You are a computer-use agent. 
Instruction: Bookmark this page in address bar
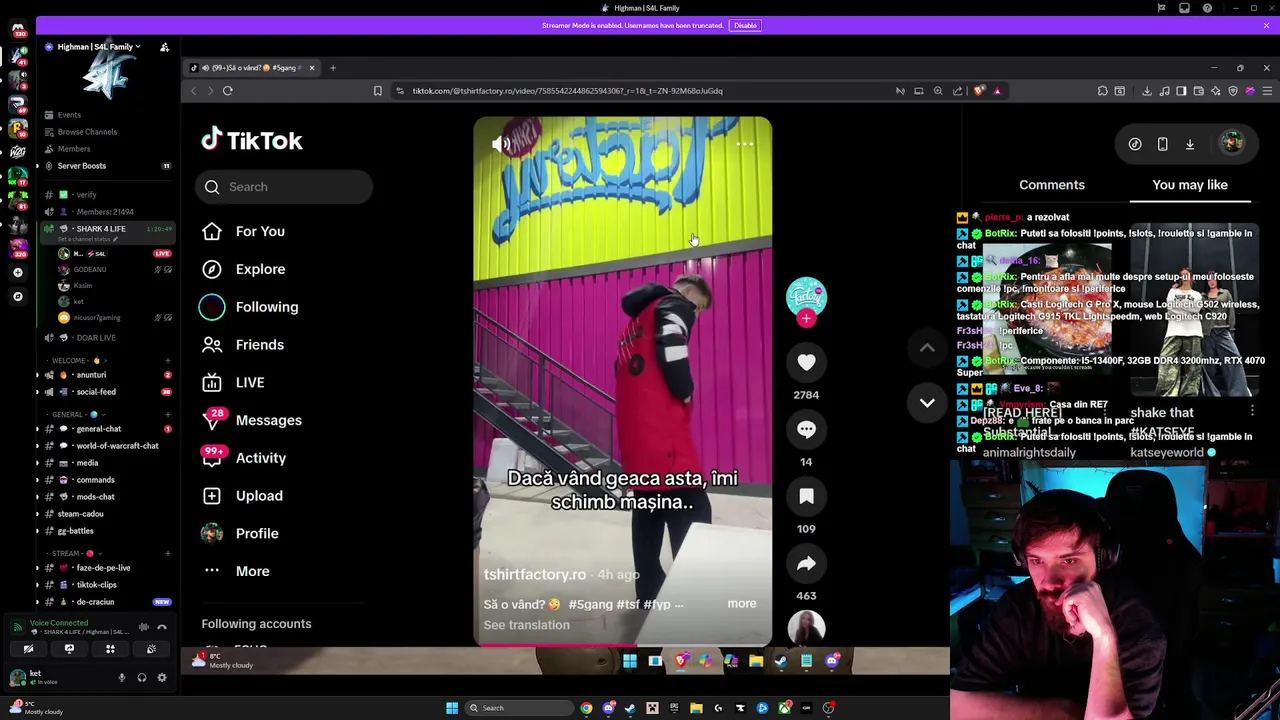pos(377,91)
